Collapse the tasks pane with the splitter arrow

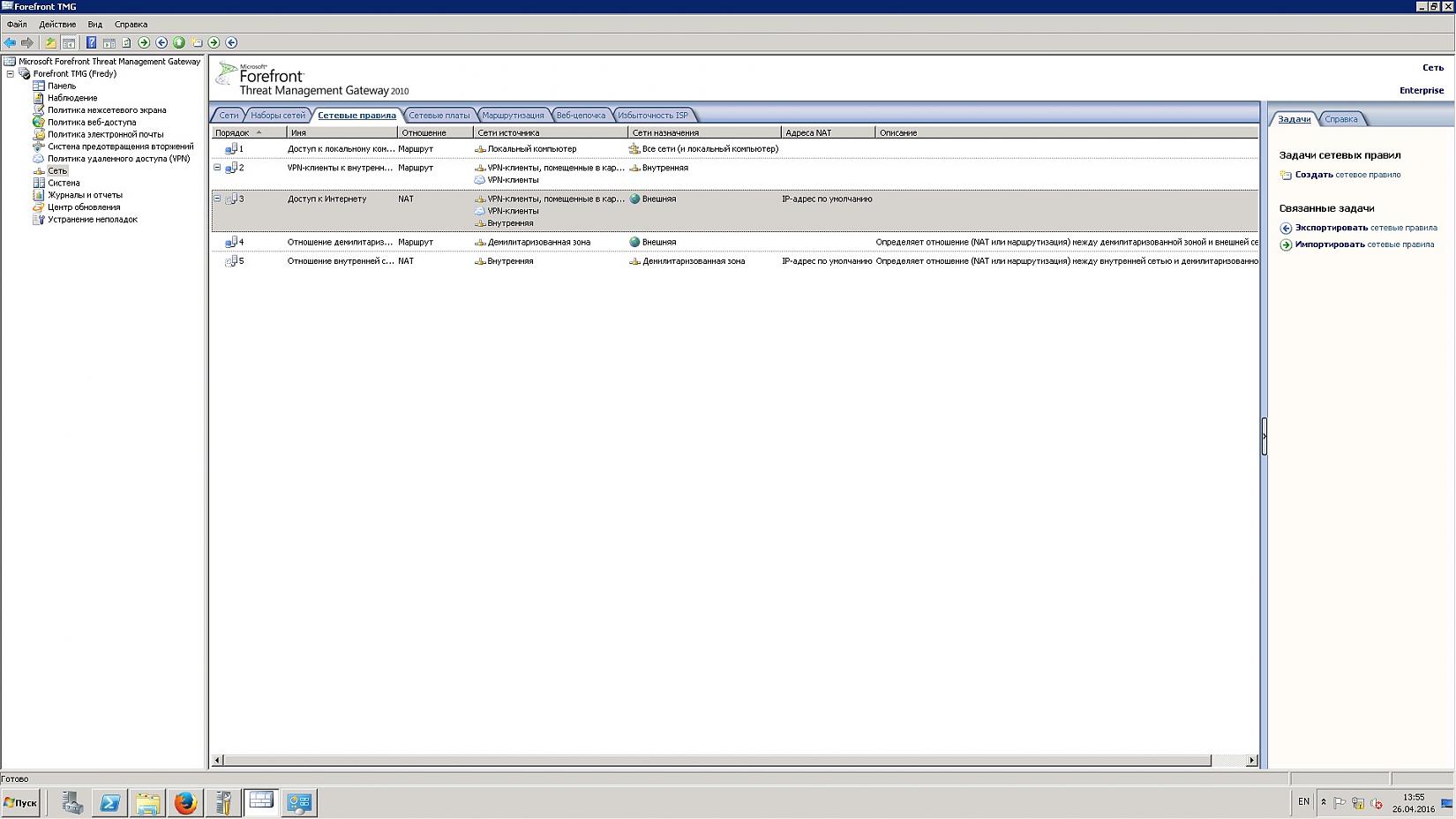(x=1264, y=436)
